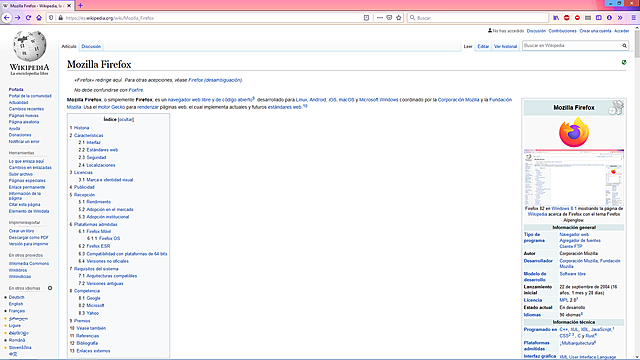This screenshot has width=640, height=360.
Task: Select the Mozilla Firefox browser tab
Action: pyautogui.click(x=37, y=6)
